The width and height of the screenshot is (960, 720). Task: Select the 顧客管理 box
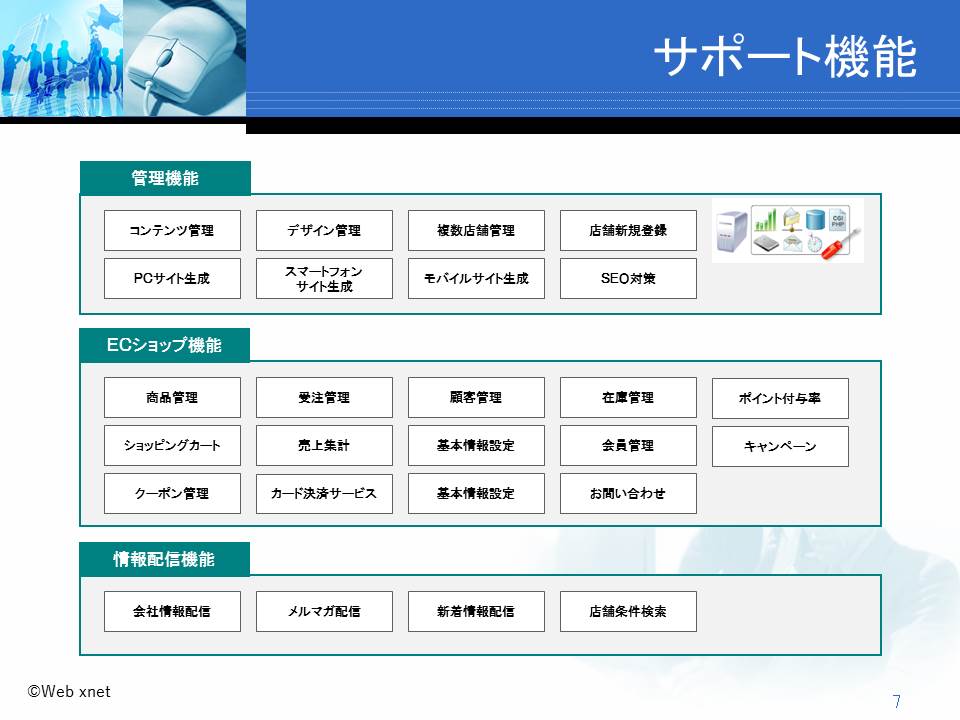476,397
